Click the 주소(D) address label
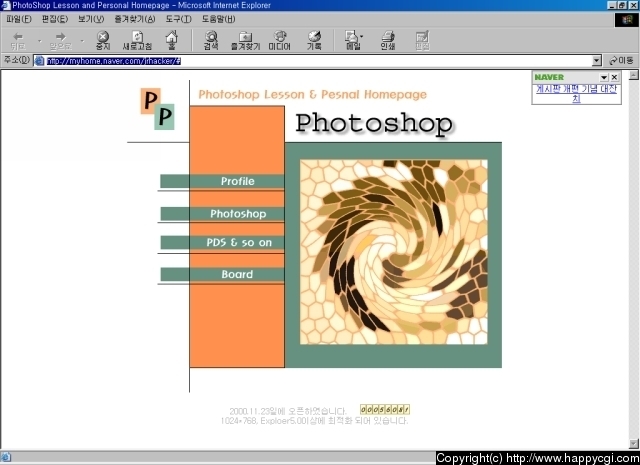 (x=17, y=60)
